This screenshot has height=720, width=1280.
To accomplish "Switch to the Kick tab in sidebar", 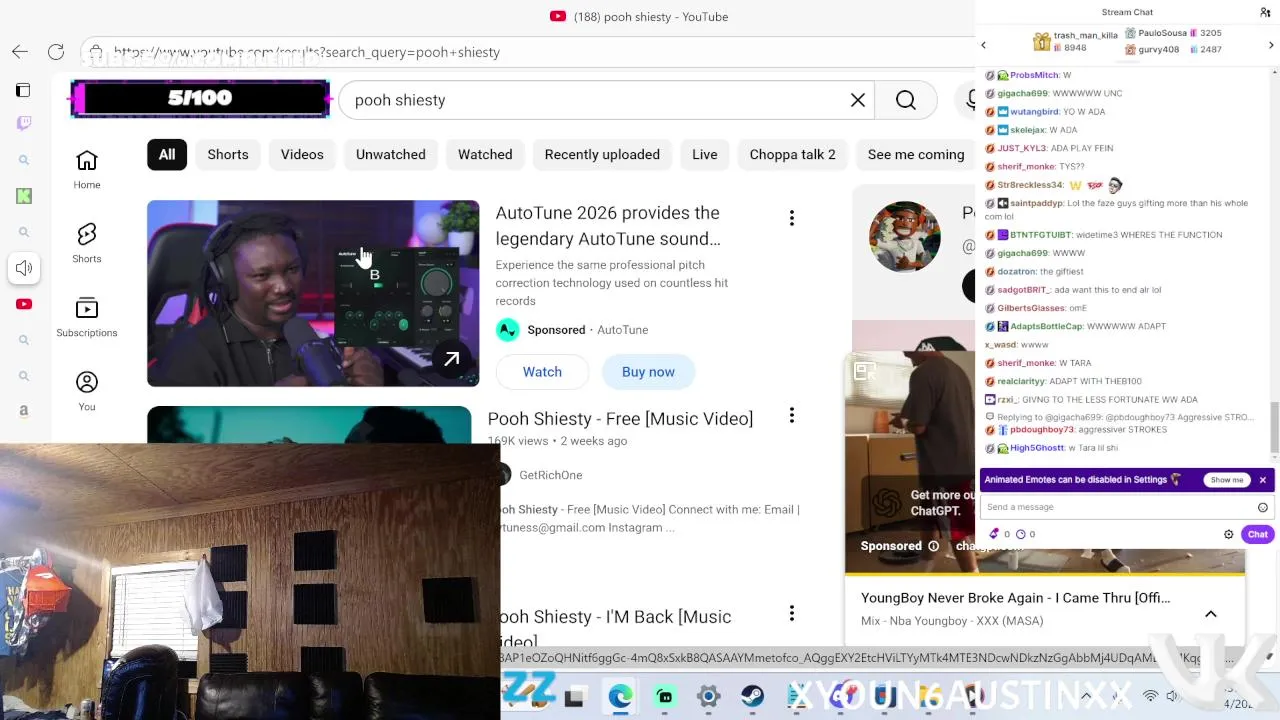I will 24,196.
